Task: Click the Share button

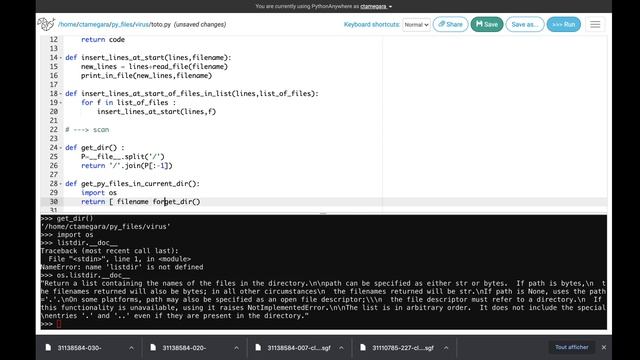Action: 450,24
